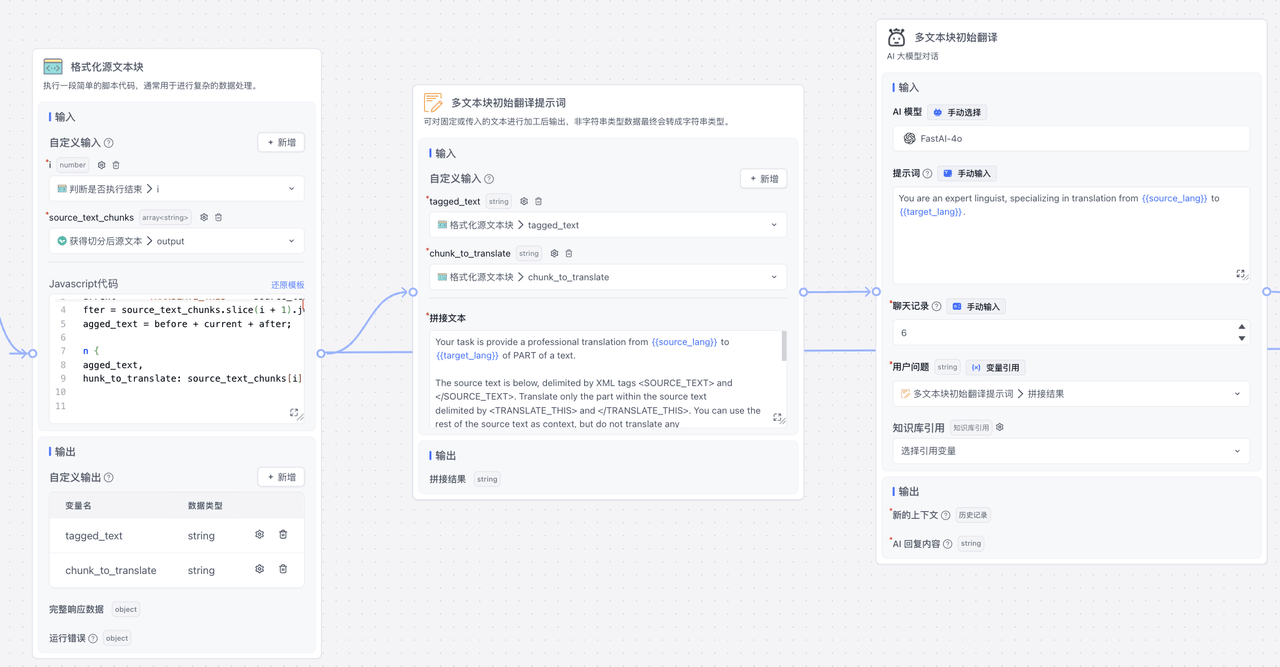The image size is (1280, 667).
Task: Click the concatenated text scrollbar
Action: point(784,346)
